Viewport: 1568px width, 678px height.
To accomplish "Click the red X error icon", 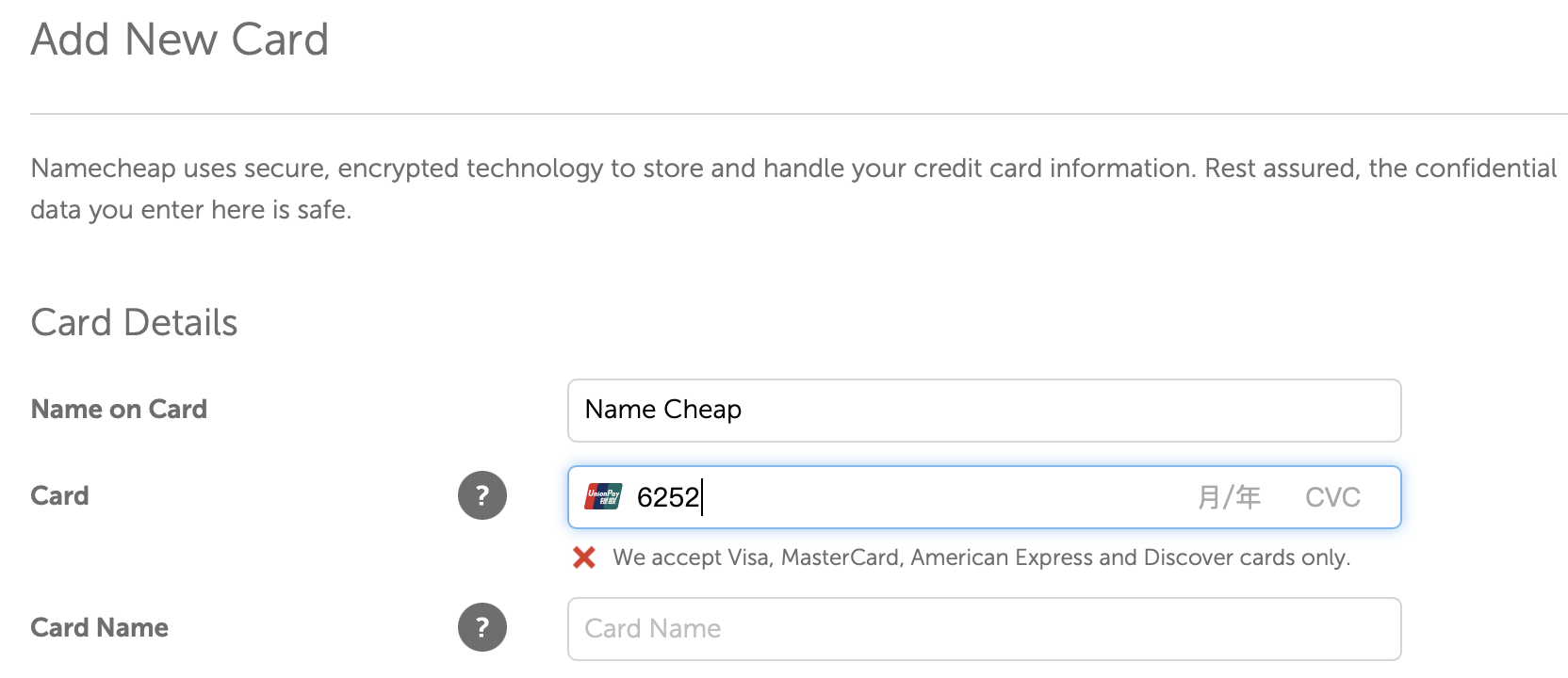I will click(584, 557).
